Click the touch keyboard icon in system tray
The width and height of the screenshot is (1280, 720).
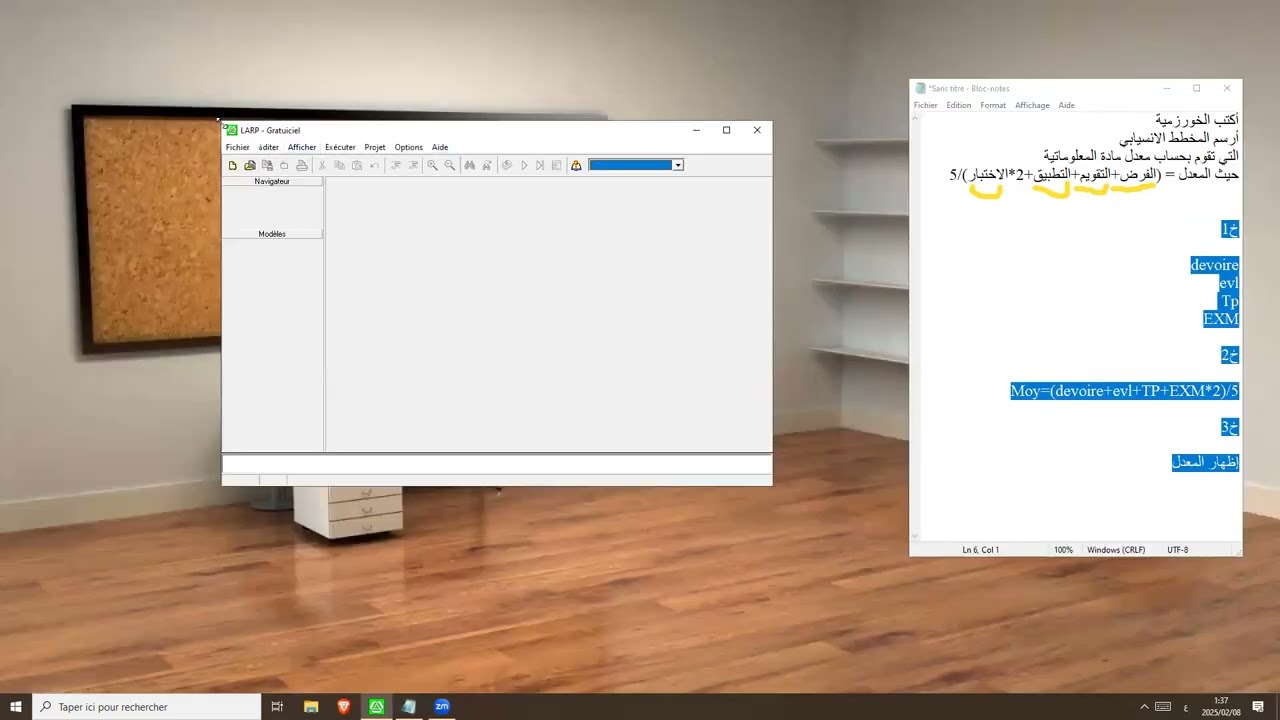[x=1163, y=706]
